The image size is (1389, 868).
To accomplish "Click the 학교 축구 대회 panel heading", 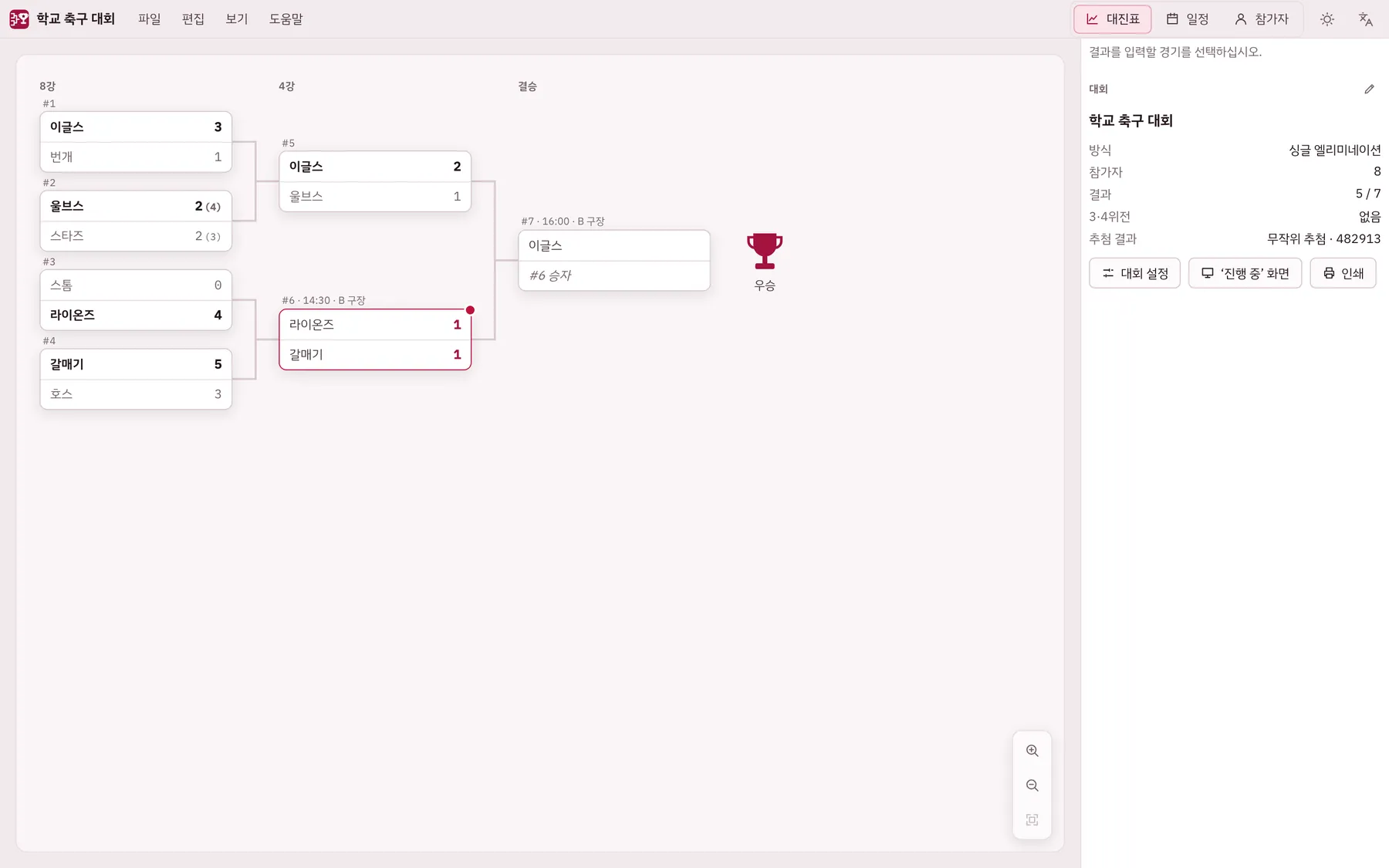I will 1130,120.
